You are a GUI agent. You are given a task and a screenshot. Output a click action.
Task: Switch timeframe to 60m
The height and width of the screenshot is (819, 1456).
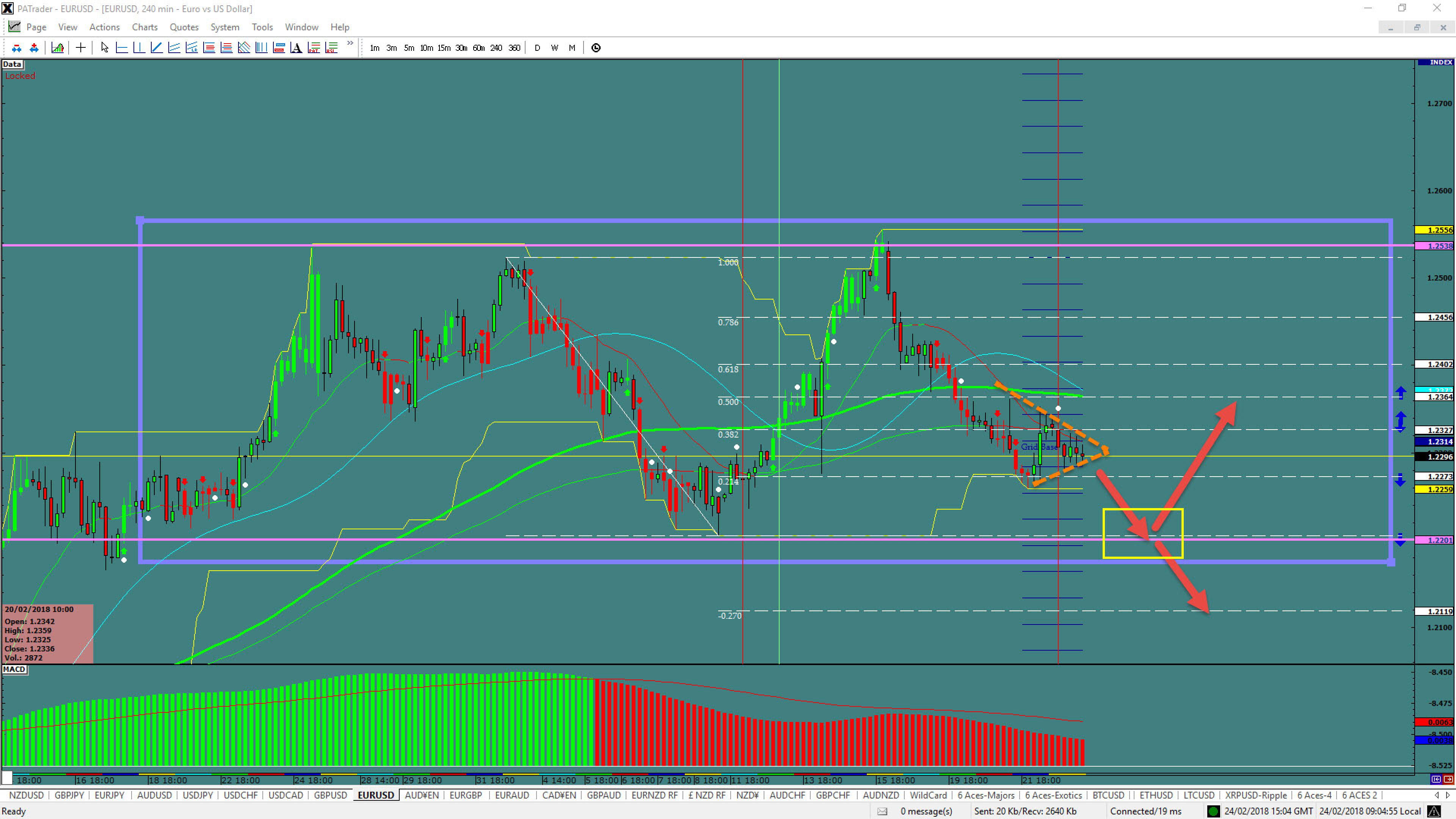click(x=478, y=48)
